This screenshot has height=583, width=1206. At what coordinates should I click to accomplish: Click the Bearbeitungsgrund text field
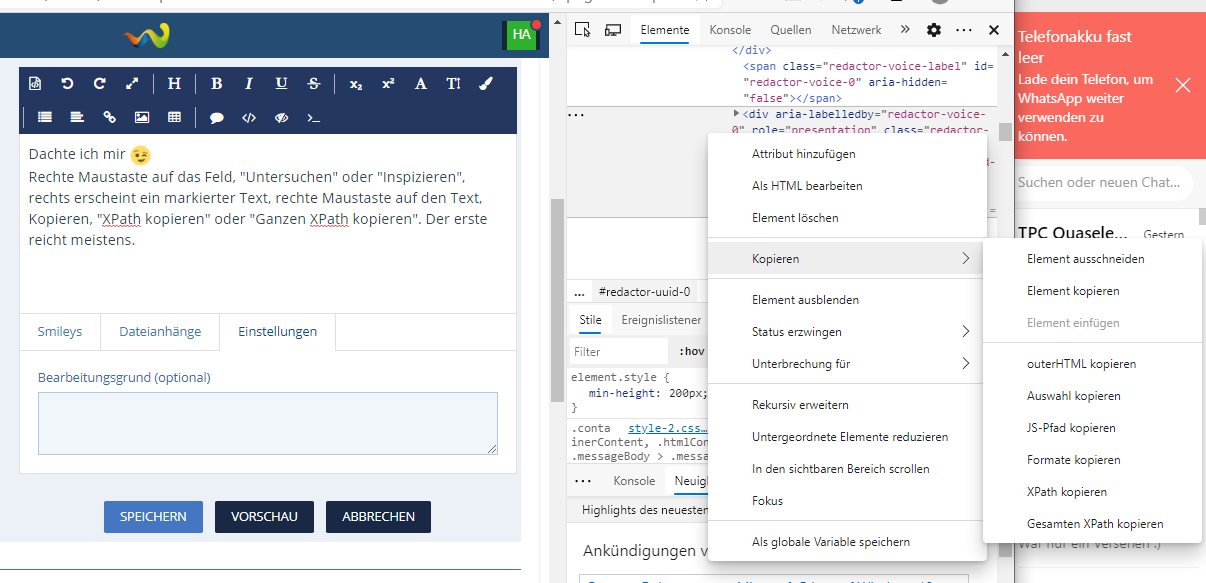(267, 423)
